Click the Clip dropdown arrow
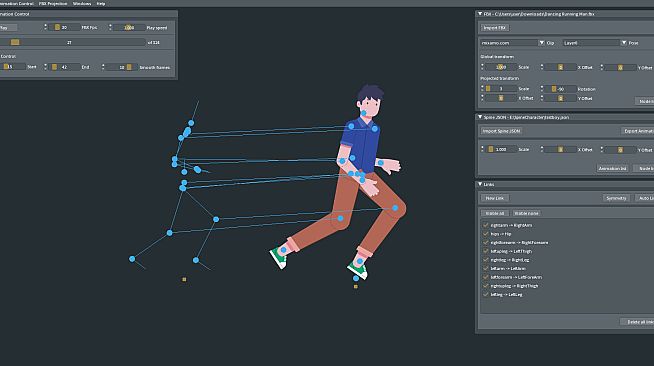 (541, 43)
